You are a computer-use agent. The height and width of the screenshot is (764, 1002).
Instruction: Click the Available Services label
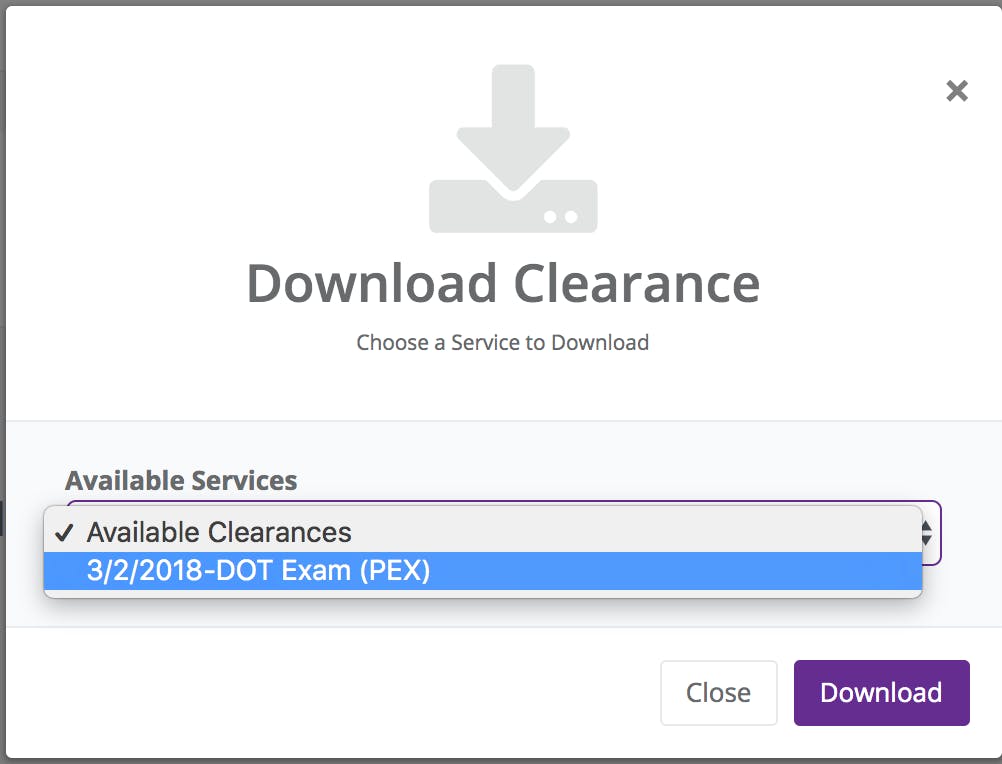[181, 480]
